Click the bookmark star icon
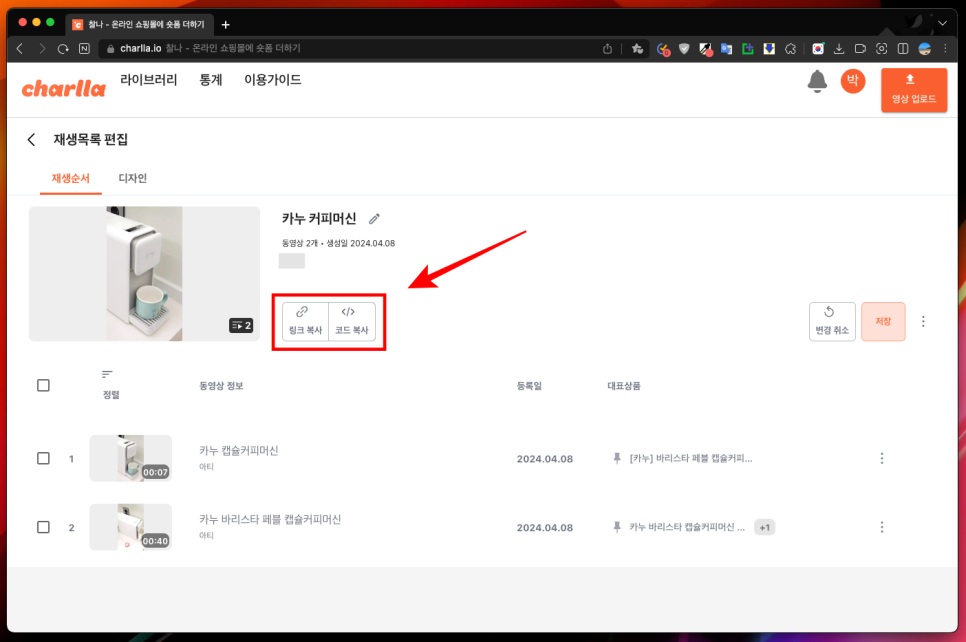Viewport: 966px width, 642px height. 637,49
